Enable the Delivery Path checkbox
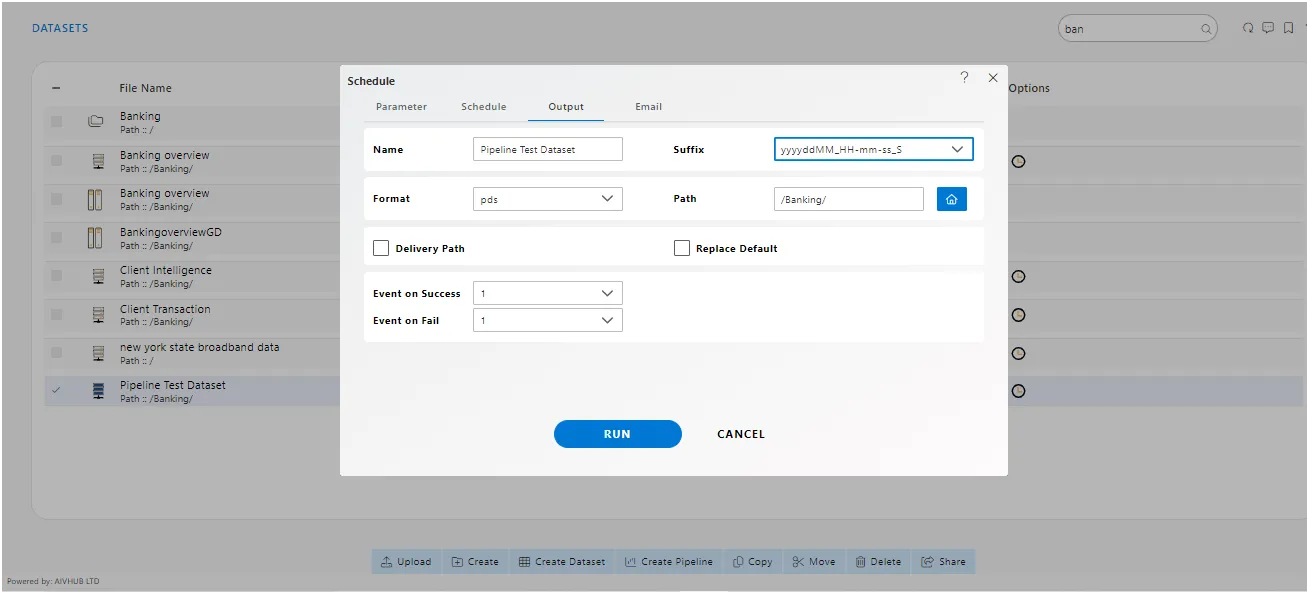 tap(381, 248)
